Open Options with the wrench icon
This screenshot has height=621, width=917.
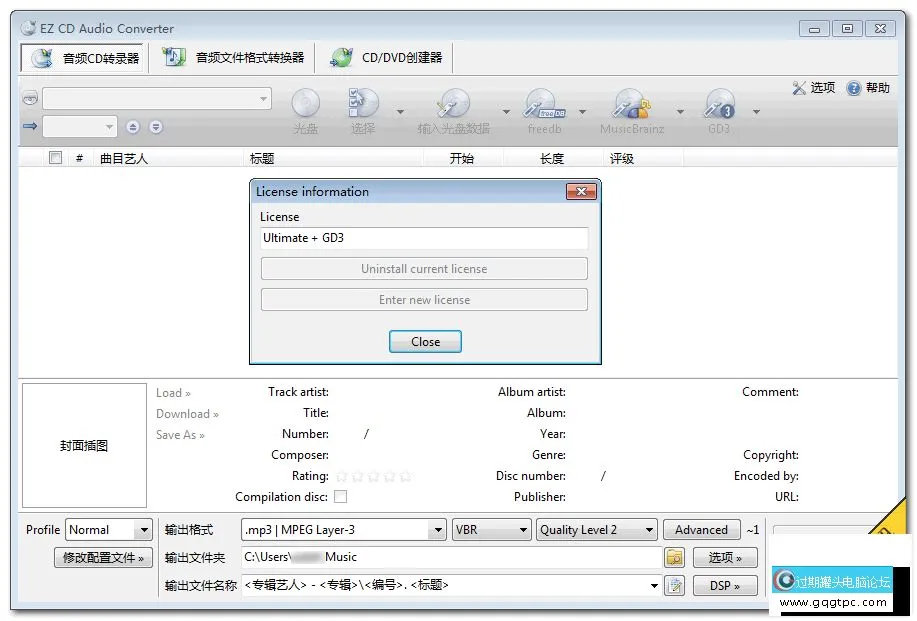(799, 88)
